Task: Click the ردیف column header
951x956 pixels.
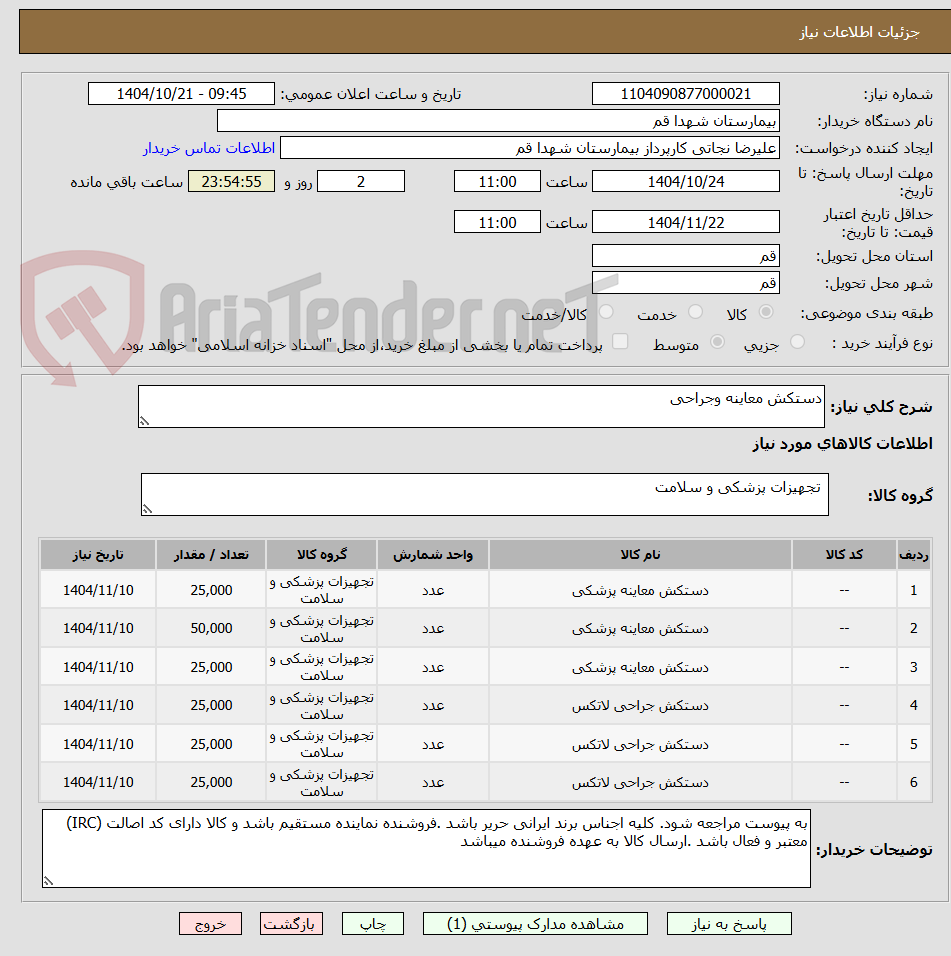Action: tap(914, 554)
